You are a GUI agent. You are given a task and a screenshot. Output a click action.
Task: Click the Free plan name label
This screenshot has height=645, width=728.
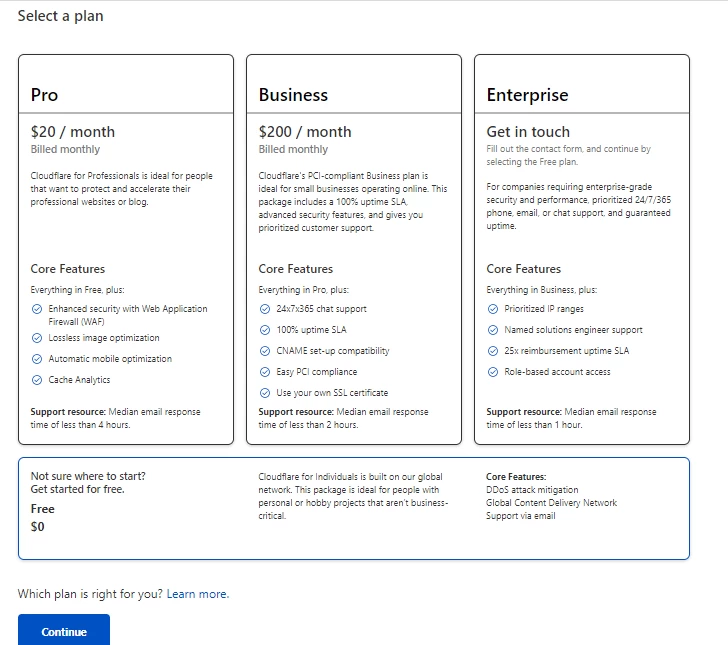[x=43, y=509]
